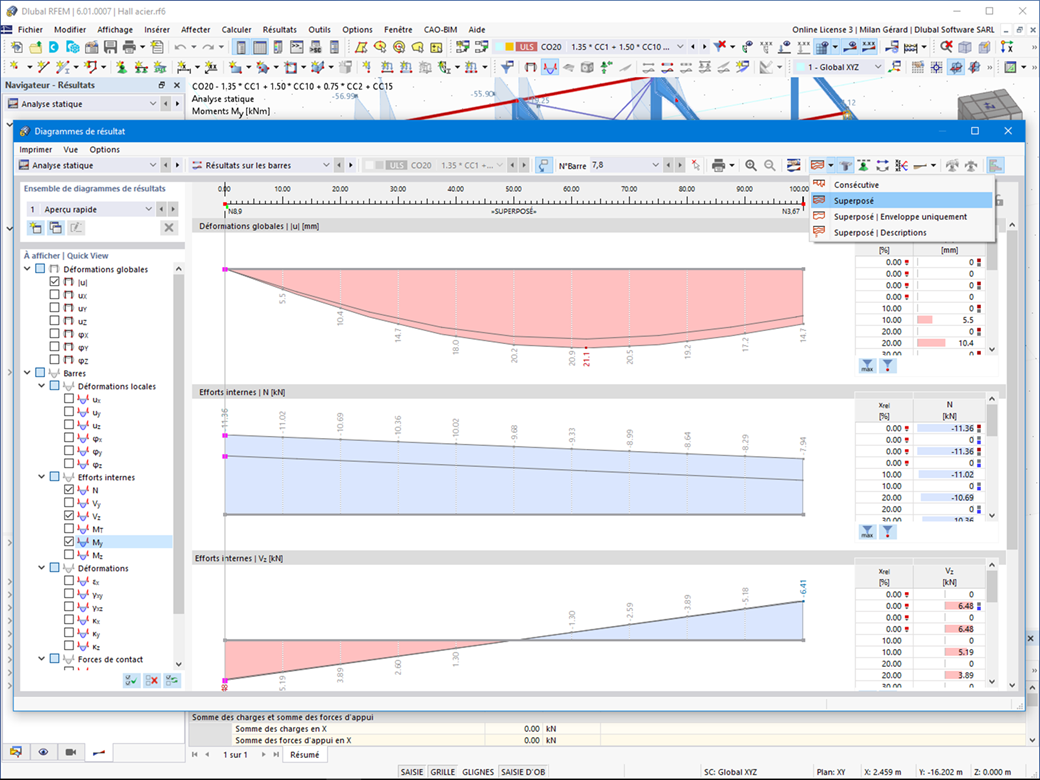This screenshot has height=780, width=1040.
Task: Click the filter funnel icon in second toolbar
Action: click(507, 67)
